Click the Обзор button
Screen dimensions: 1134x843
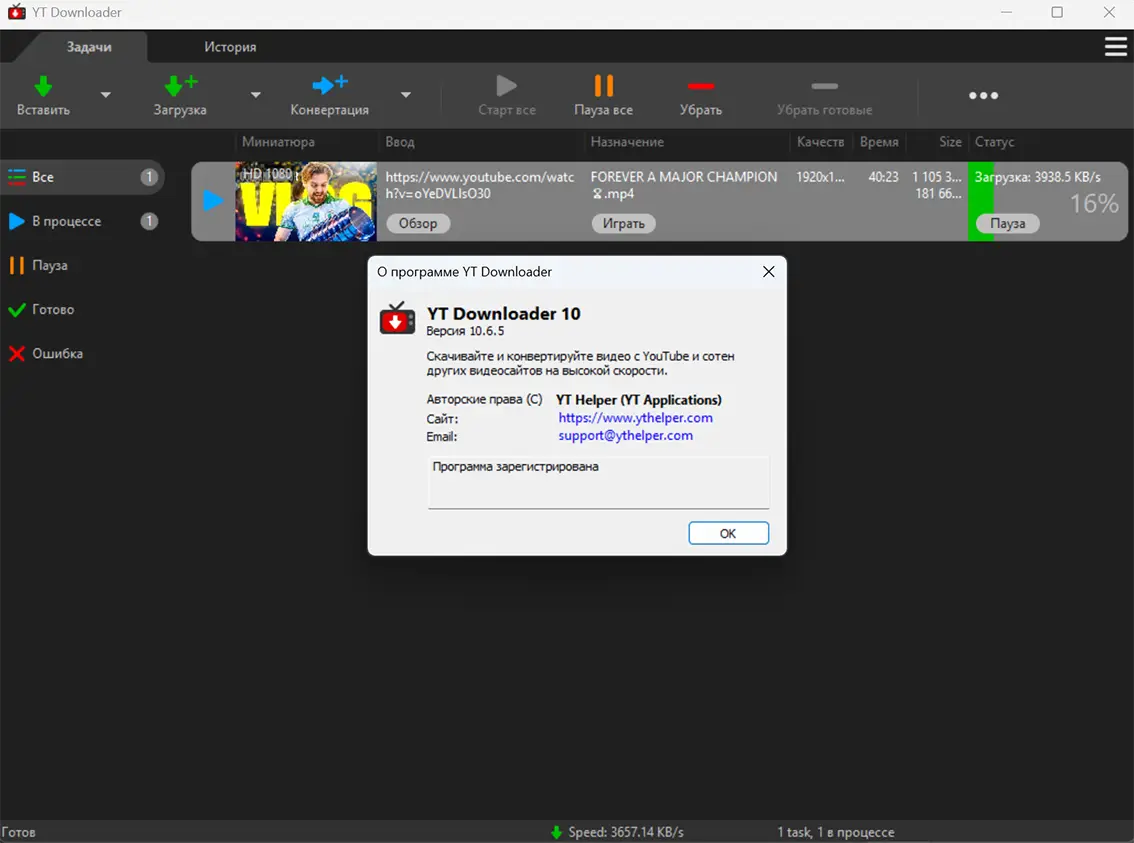[418, 223]
